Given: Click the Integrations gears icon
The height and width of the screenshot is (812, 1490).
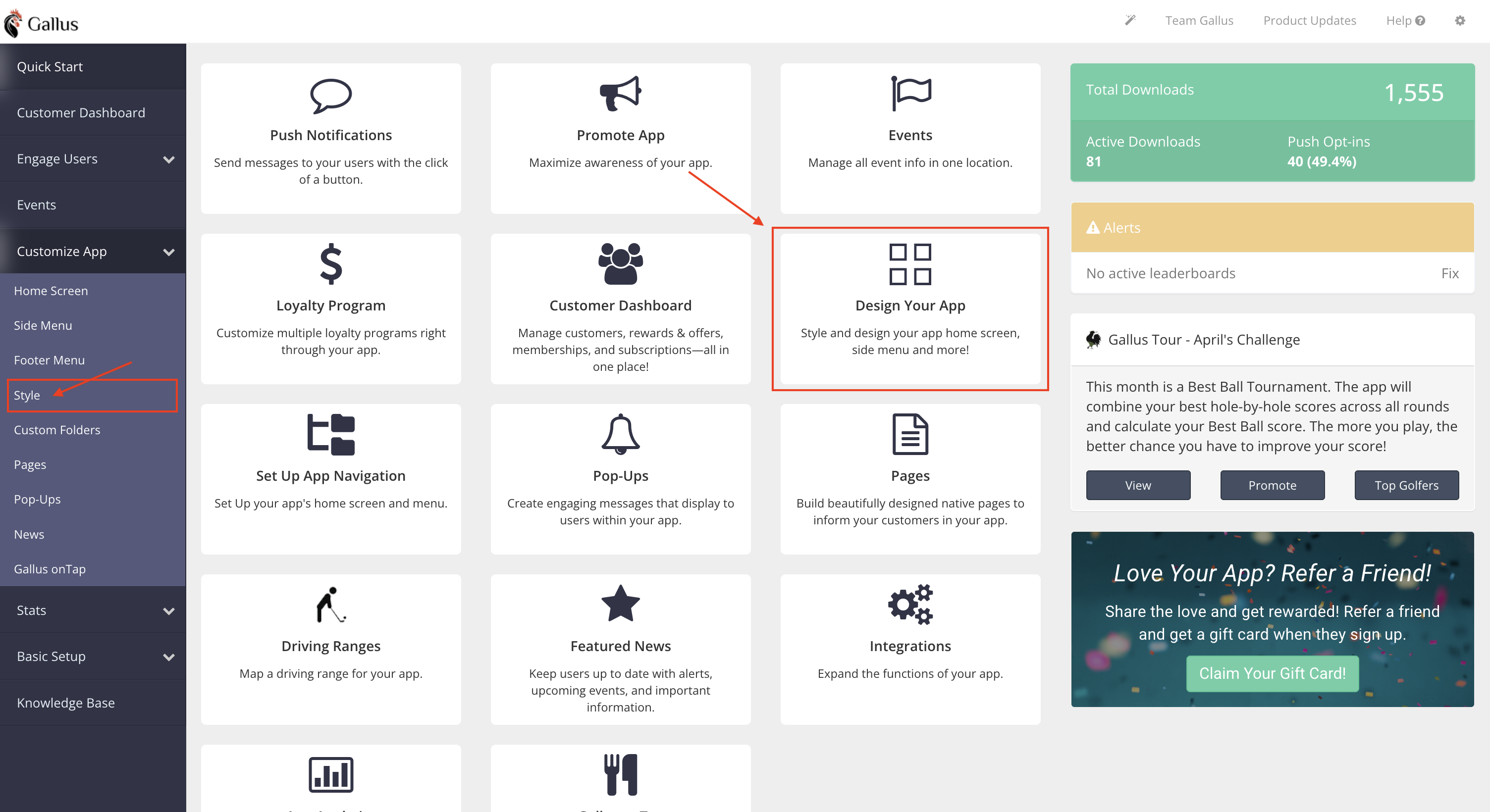Looking at the screenshot, I should point(910,605).
